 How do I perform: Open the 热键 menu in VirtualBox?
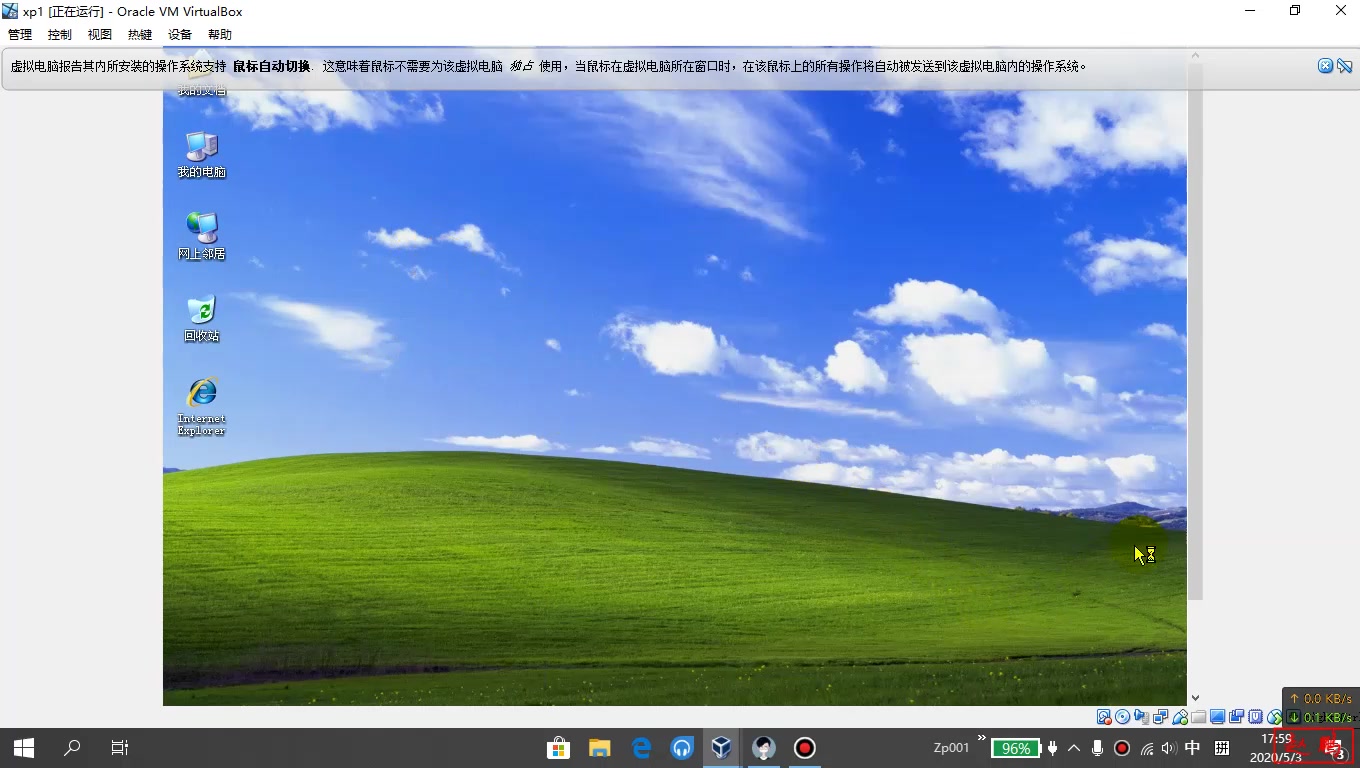tap(139, 33)
